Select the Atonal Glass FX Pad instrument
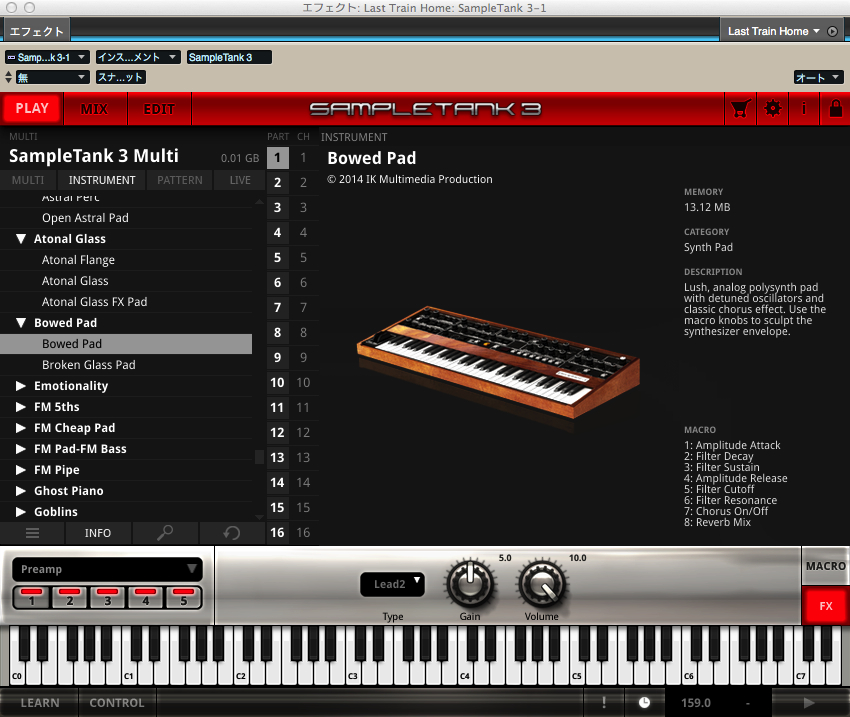The height and width of the screenshot is (717, 850). point(126,302)
